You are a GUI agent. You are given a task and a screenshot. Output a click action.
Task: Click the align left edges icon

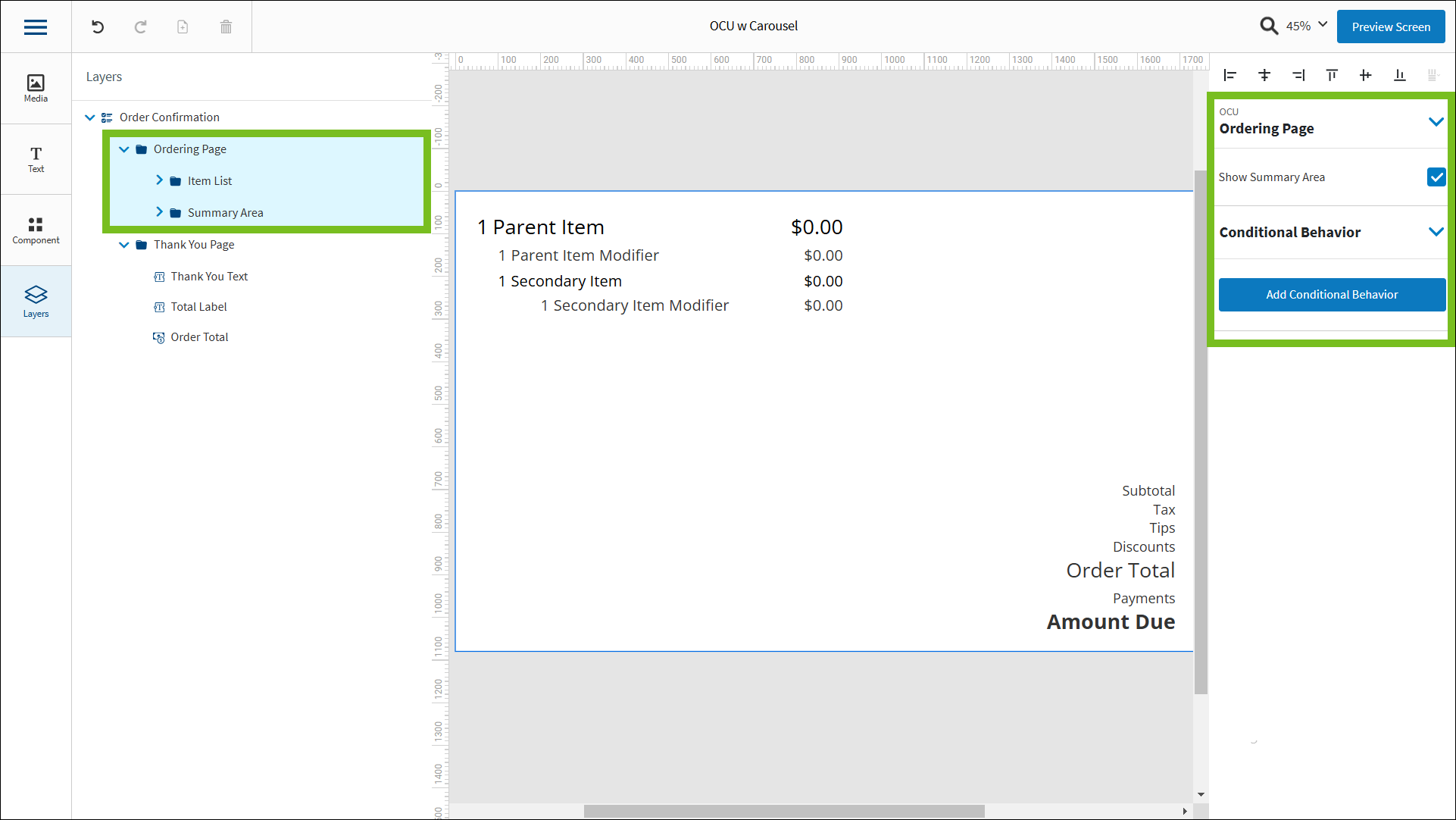click(x=1230, y=75)
